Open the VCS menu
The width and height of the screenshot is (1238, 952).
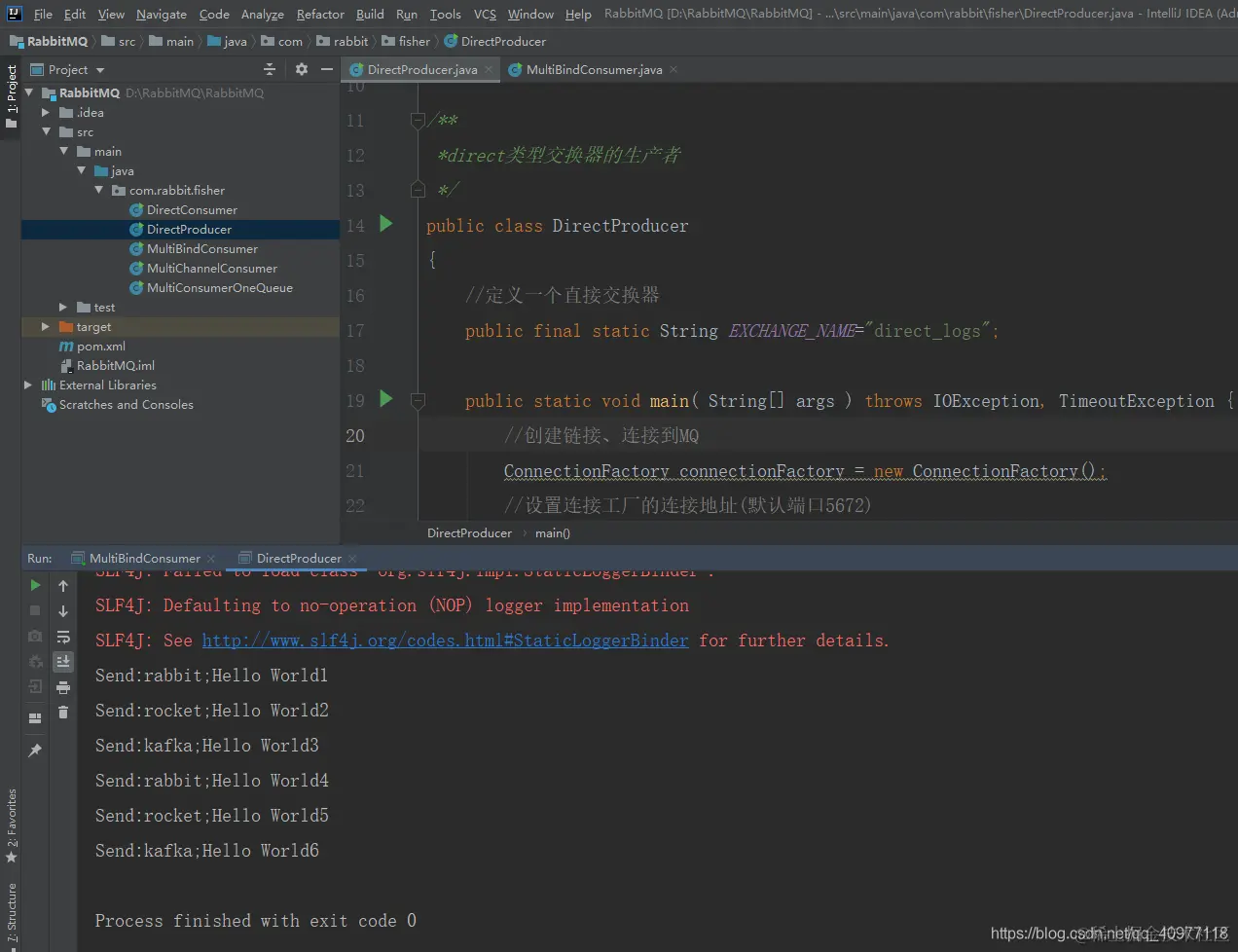tap(485, 14)
